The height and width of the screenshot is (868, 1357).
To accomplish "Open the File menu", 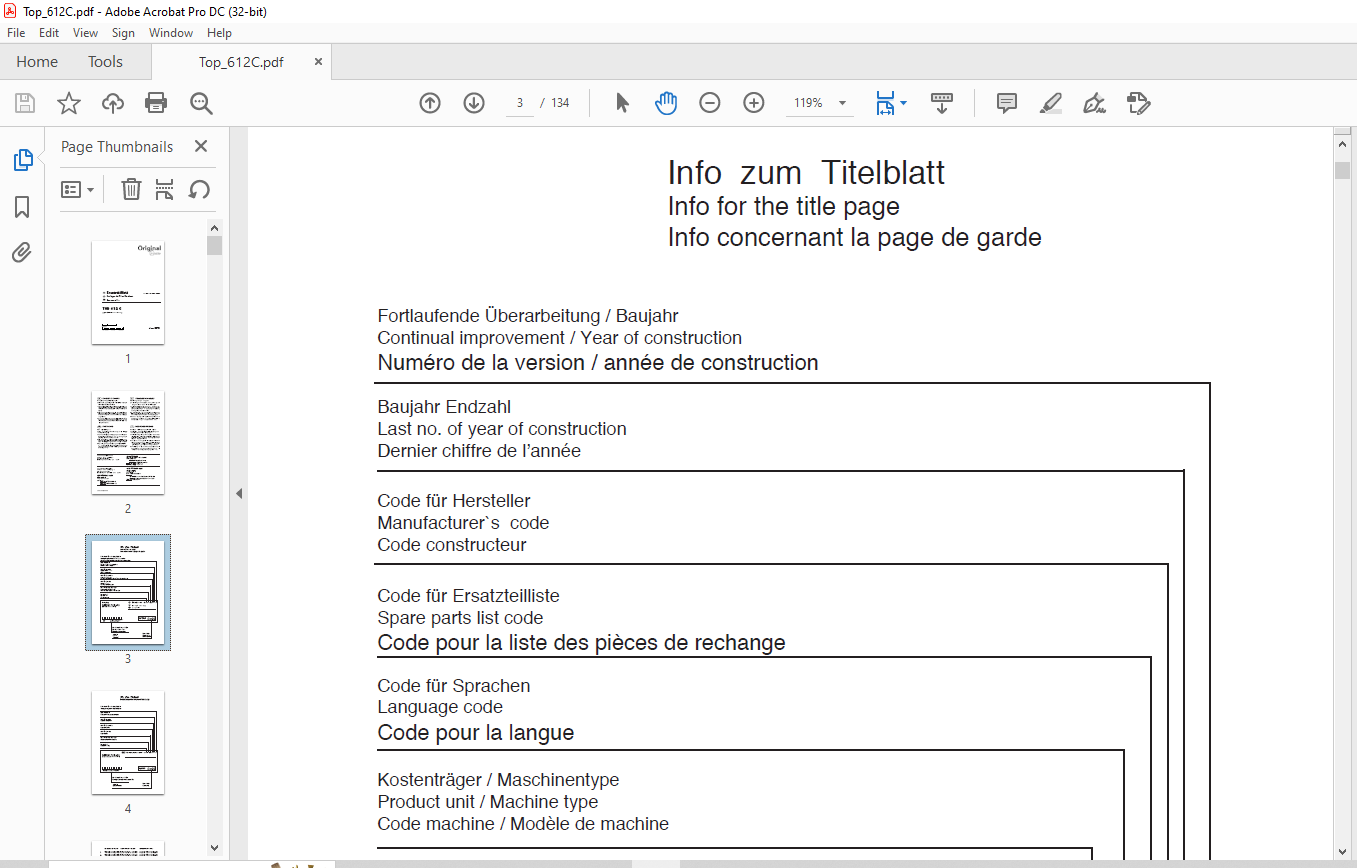I will (16, 33).
